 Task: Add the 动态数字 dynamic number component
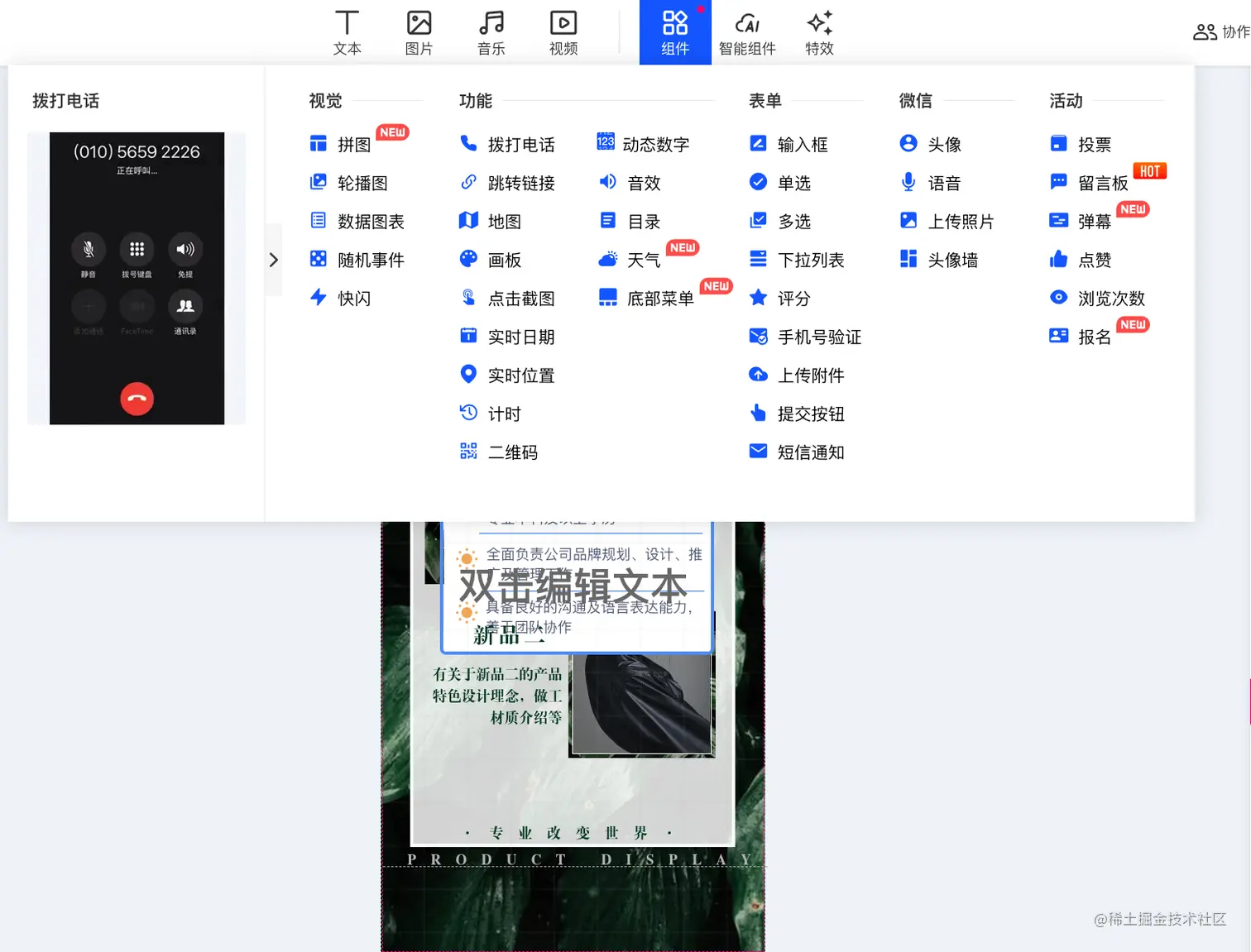pyautogui.click(x=643, y=144)
